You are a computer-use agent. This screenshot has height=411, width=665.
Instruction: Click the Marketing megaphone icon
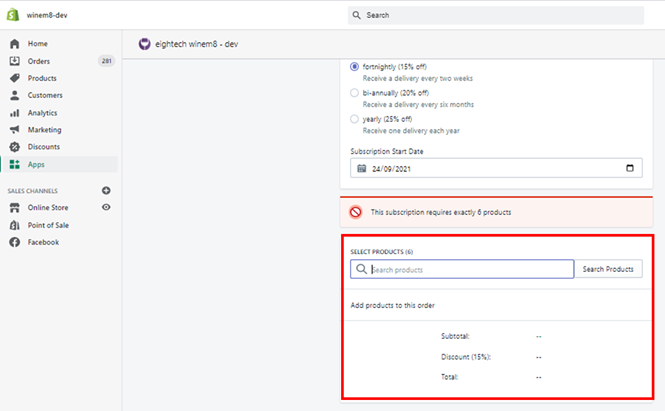14,129
